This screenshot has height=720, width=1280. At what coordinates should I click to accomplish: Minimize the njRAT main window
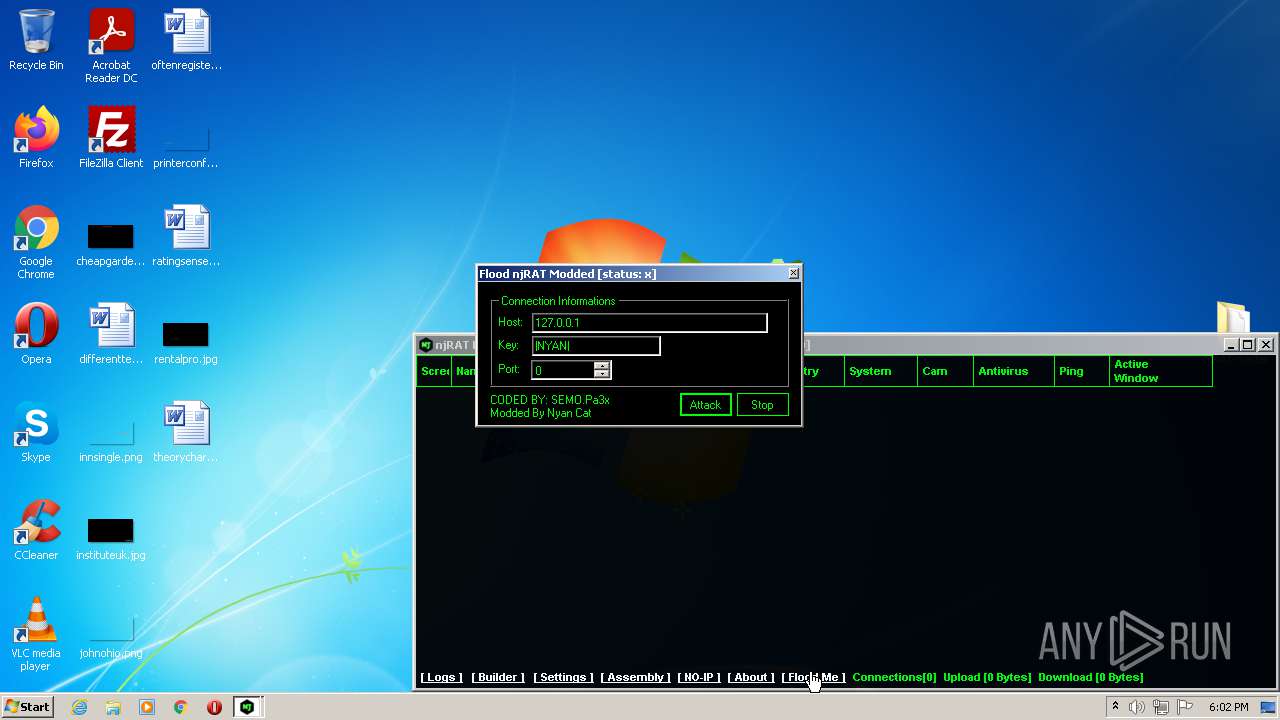(x=1231, y=345)
